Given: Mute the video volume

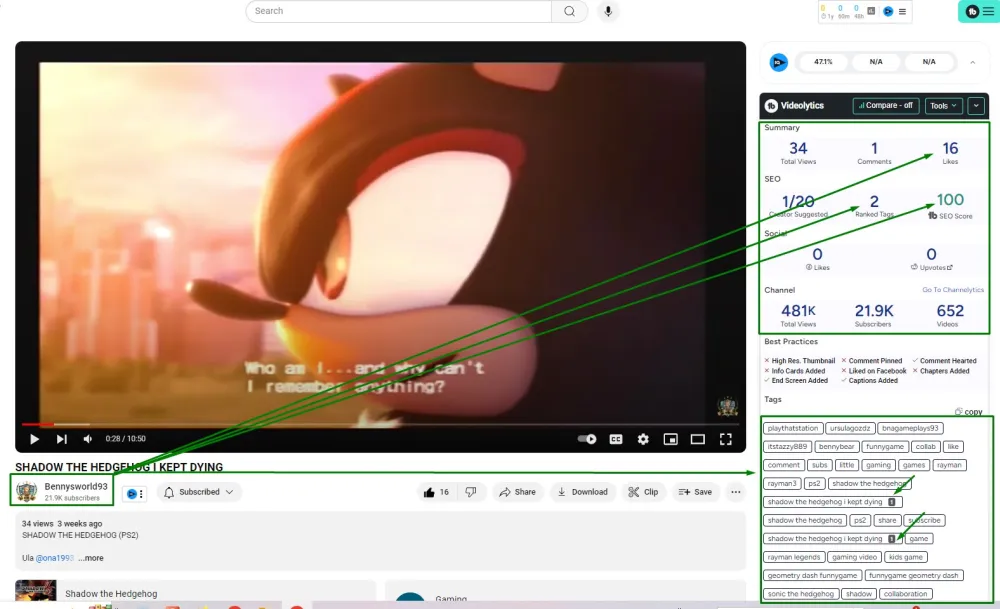Looking at the screenshot, I should tap(88, 439).
